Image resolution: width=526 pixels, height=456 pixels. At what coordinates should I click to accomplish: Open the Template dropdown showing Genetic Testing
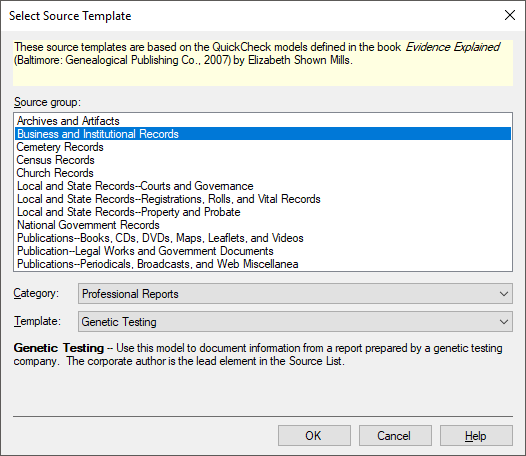295,322
